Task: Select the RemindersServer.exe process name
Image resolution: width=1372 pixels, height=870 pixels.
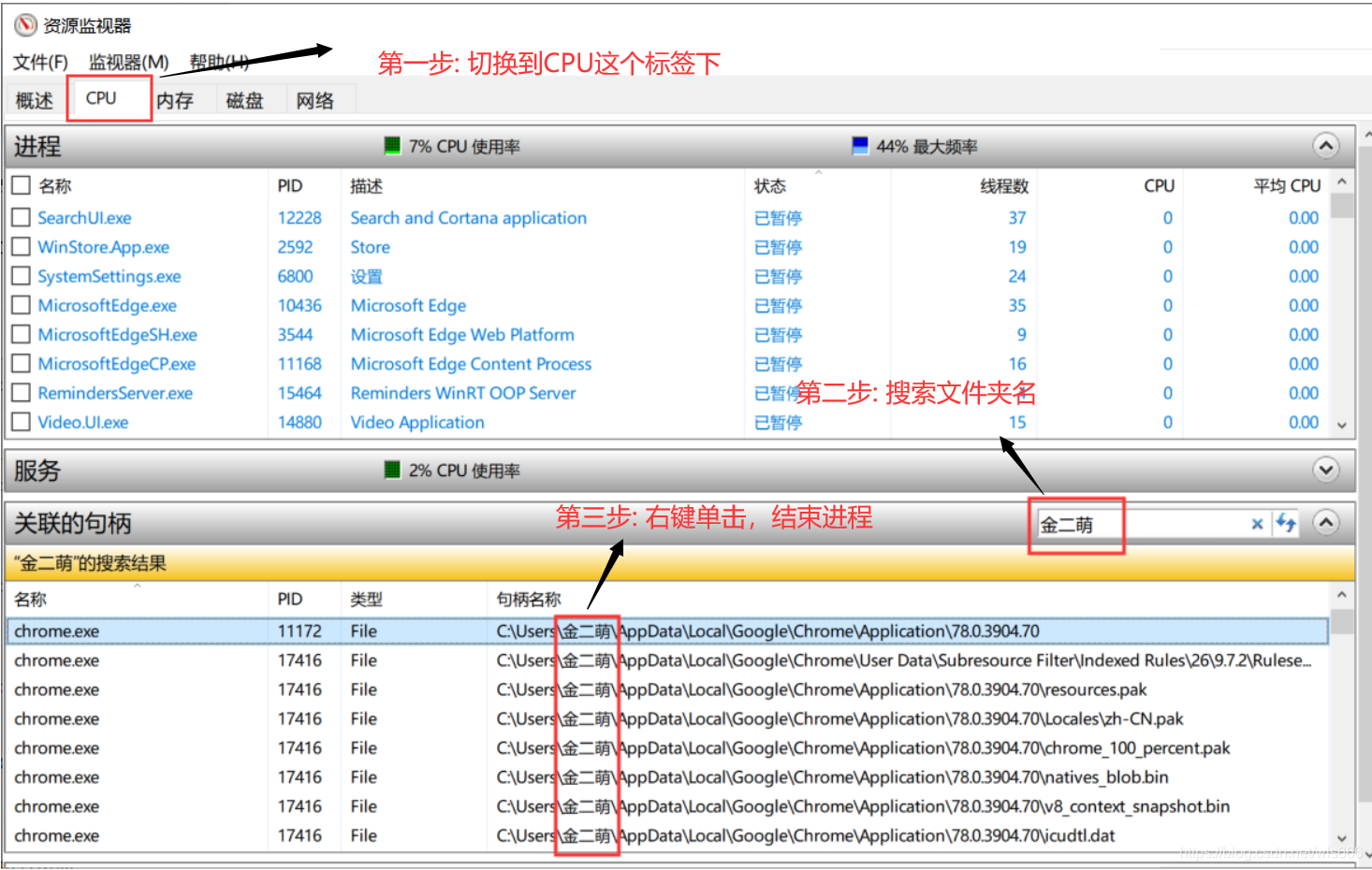Action: [x=115, y=393]
